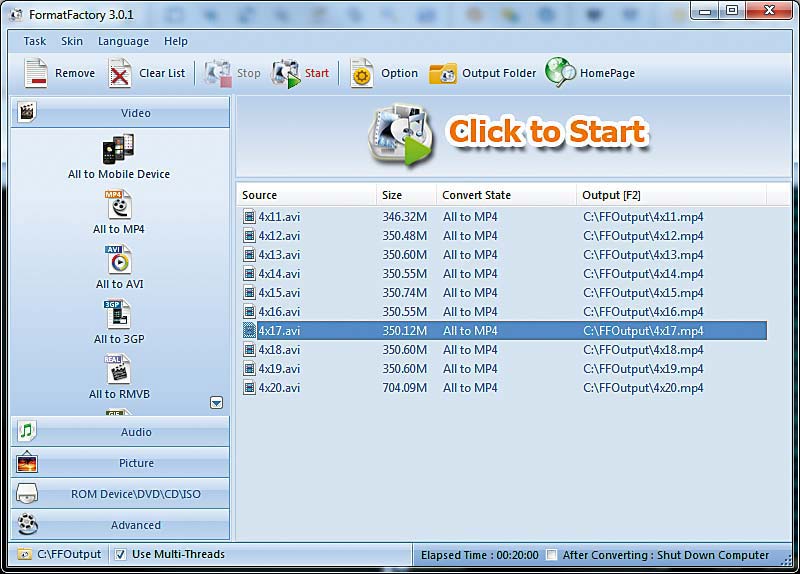Expand the Advanced category panel
Viewport: 800px width, 574px height.
120,525
